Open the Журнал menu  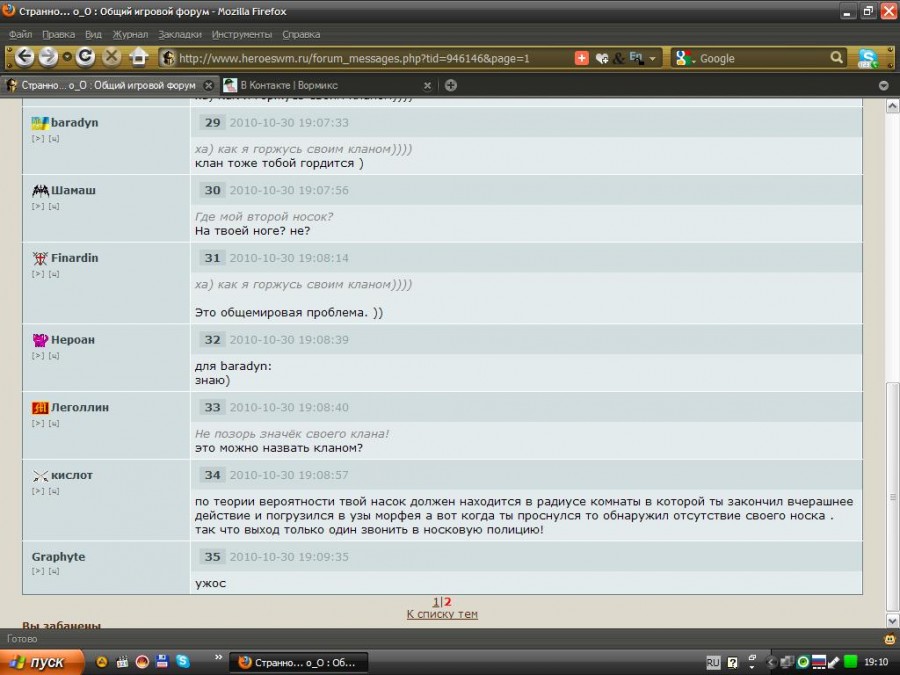coord(130,34)
